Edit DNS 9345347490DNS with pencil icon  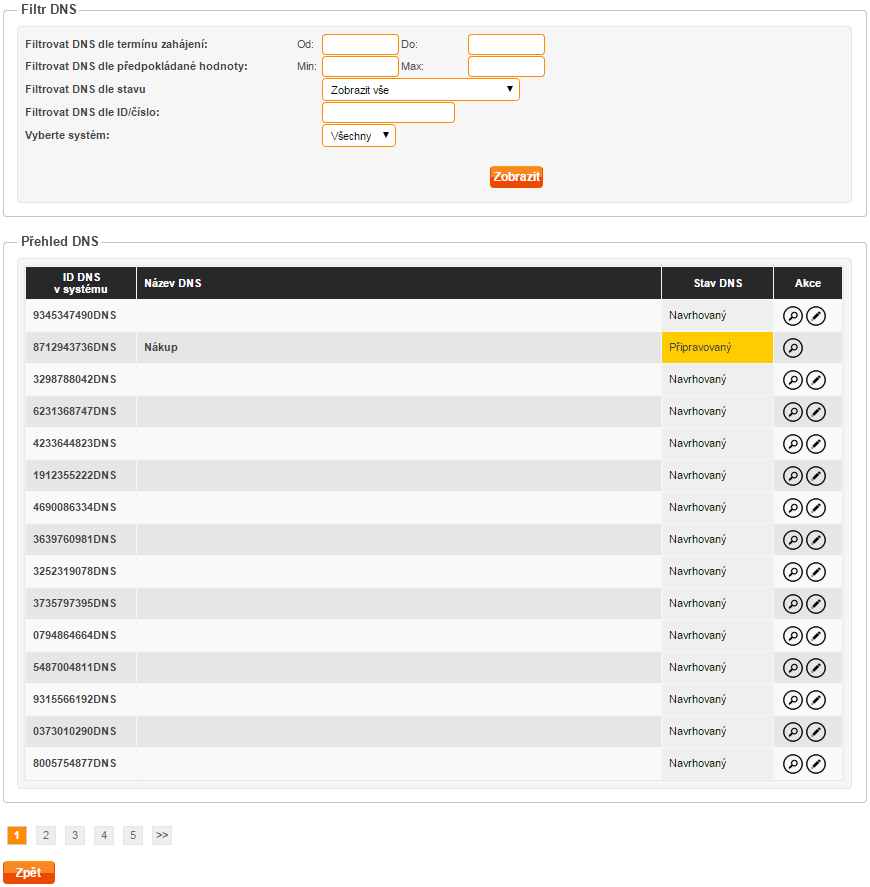click(x=816, y=316)
